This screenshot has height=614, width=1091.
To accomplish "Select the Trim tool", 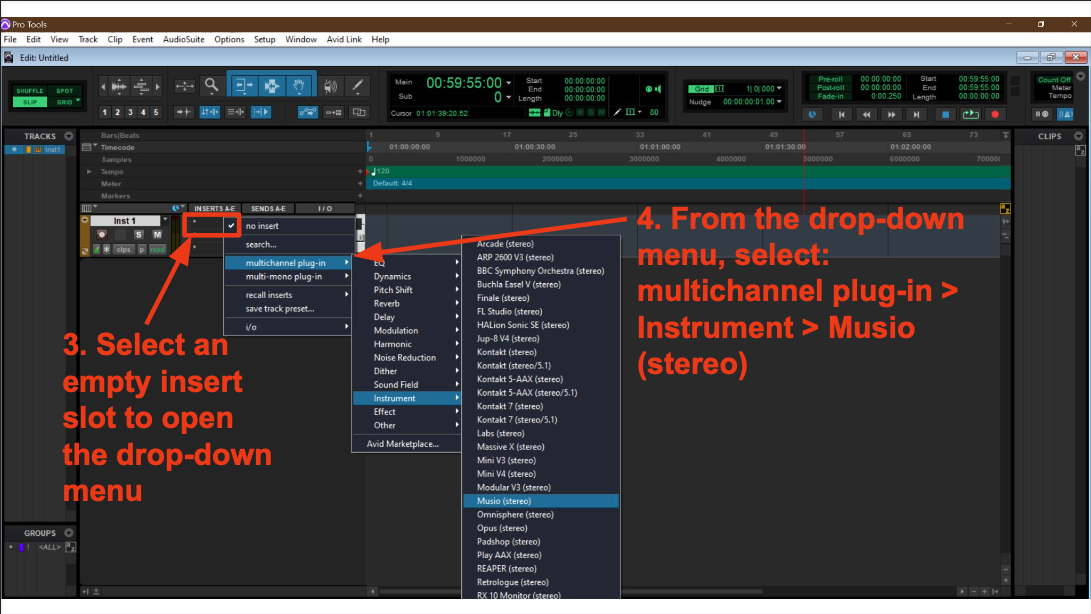I will click(x=244, y=86).
